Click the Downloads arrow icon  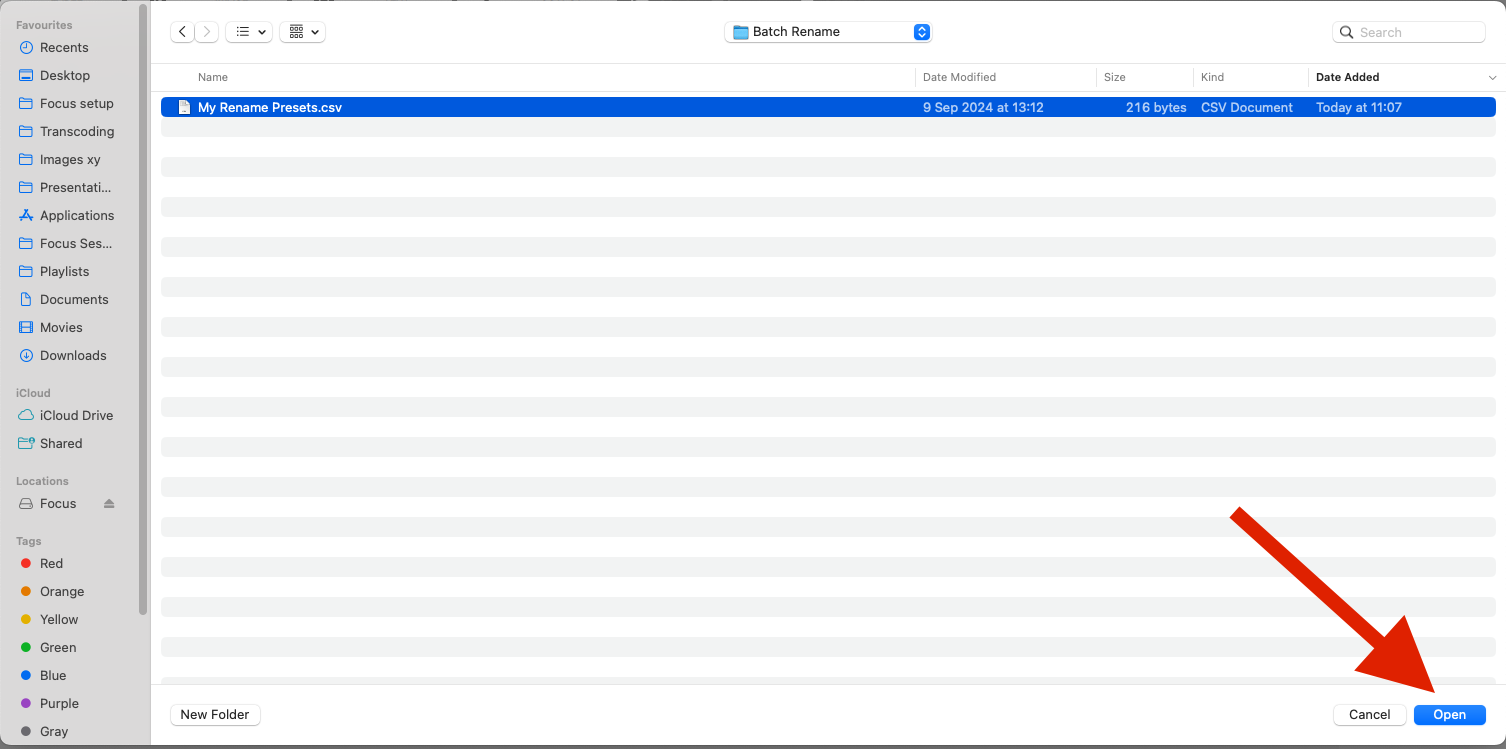click(x=26, y=355)
